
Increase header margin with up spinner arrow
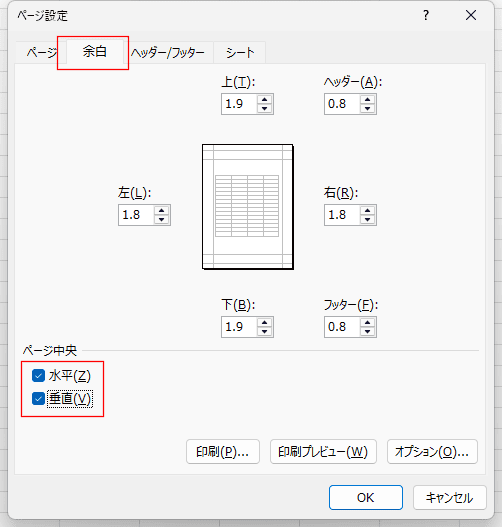pos(367,99)
